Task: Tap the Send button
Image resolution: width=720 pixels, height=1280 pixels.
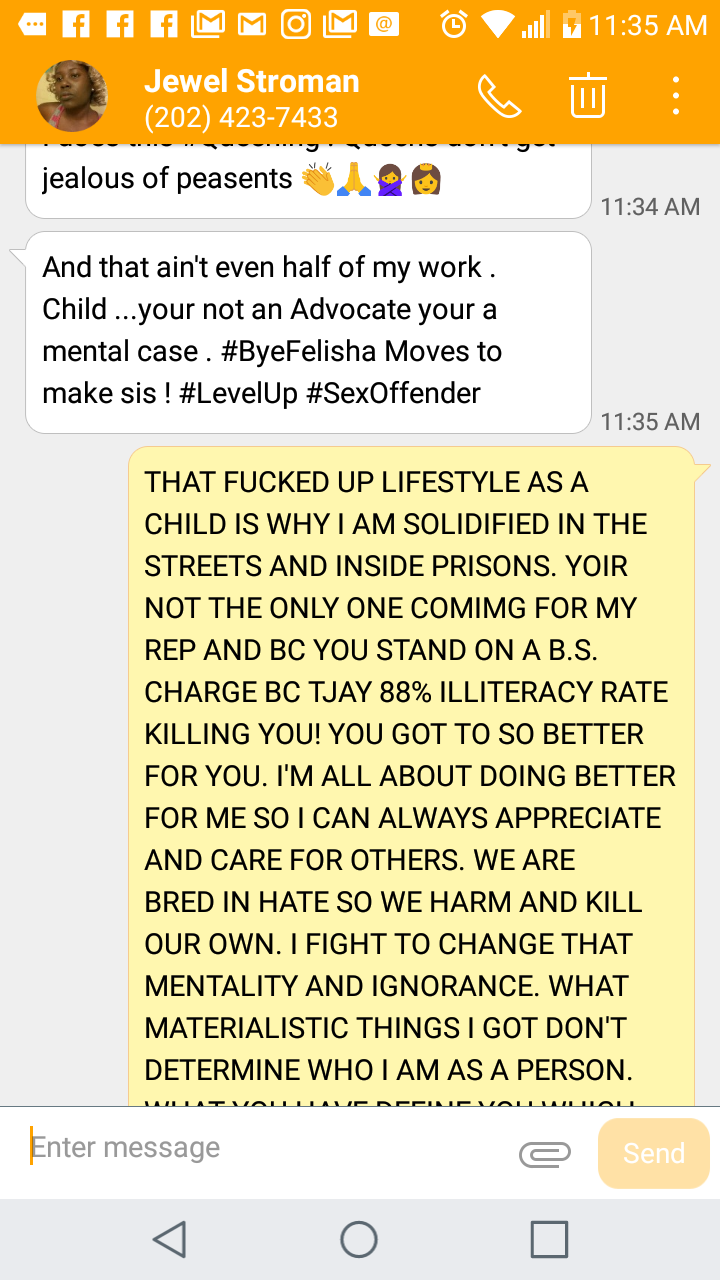Action: [x=654, y=1153]
